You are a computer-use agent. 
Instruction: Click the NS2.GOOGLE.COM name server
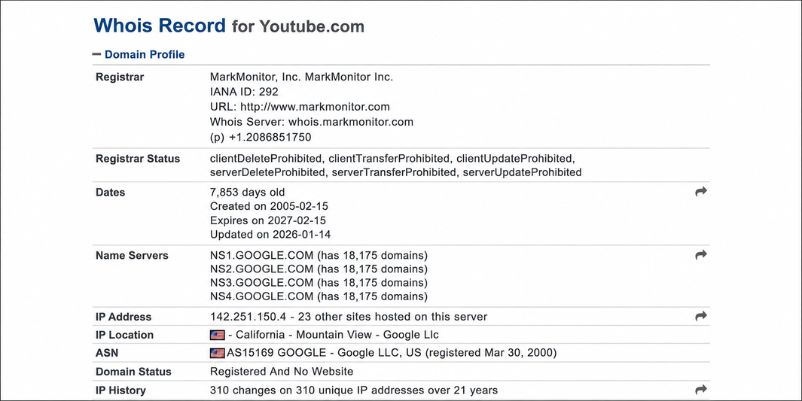262,269
